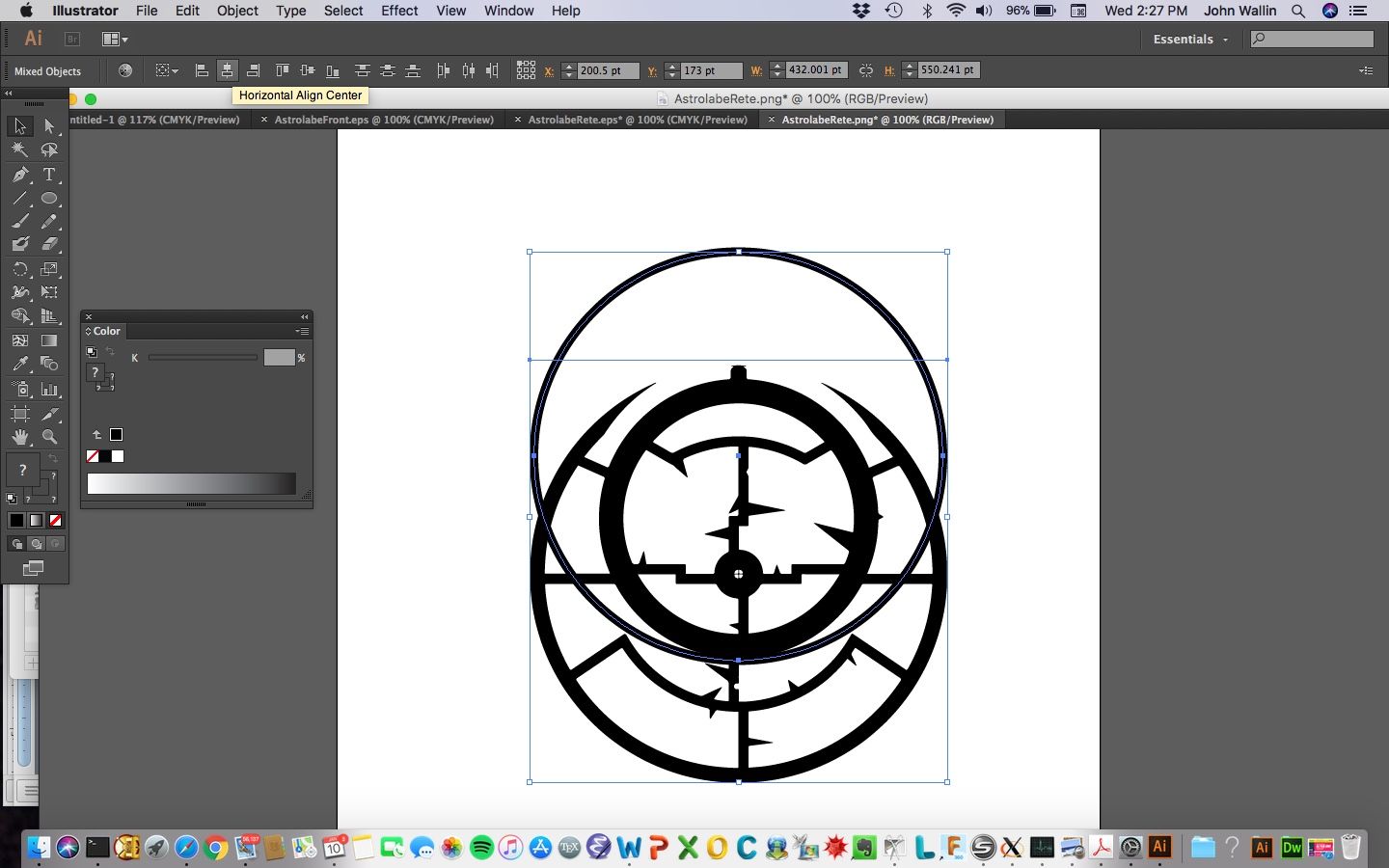Open Recolor Artwork color wheel

(x=125, y=70)
